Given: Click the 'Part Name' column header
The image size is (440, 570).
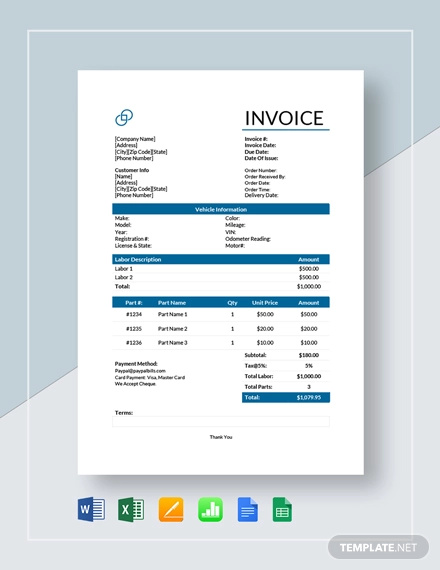Looking at the screenshot, I should (x=172, y=302).
